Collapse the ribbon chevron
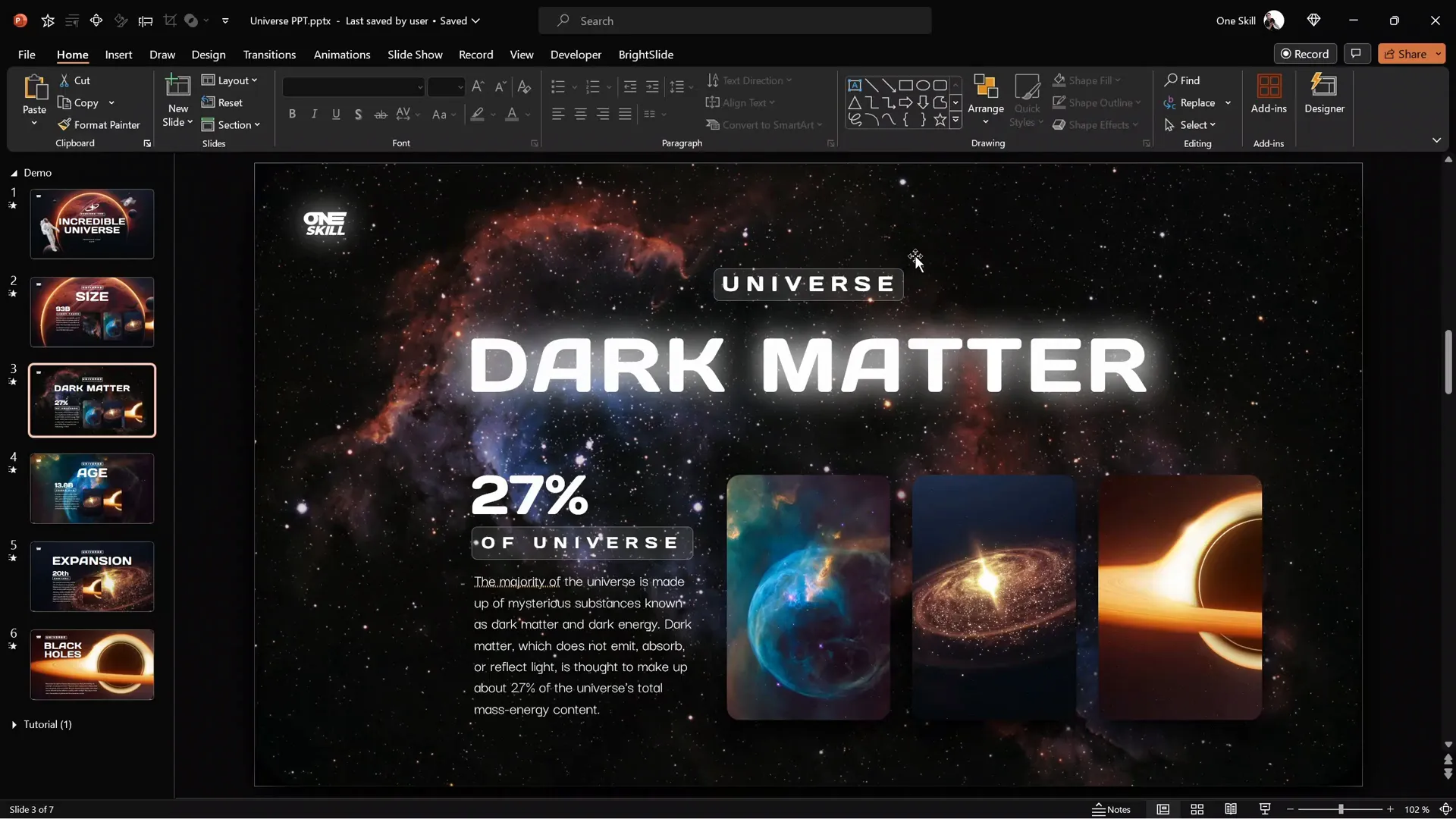The width and height of the screenshot is (1456, 819). pyautogui.click(x=1436, y=140)
